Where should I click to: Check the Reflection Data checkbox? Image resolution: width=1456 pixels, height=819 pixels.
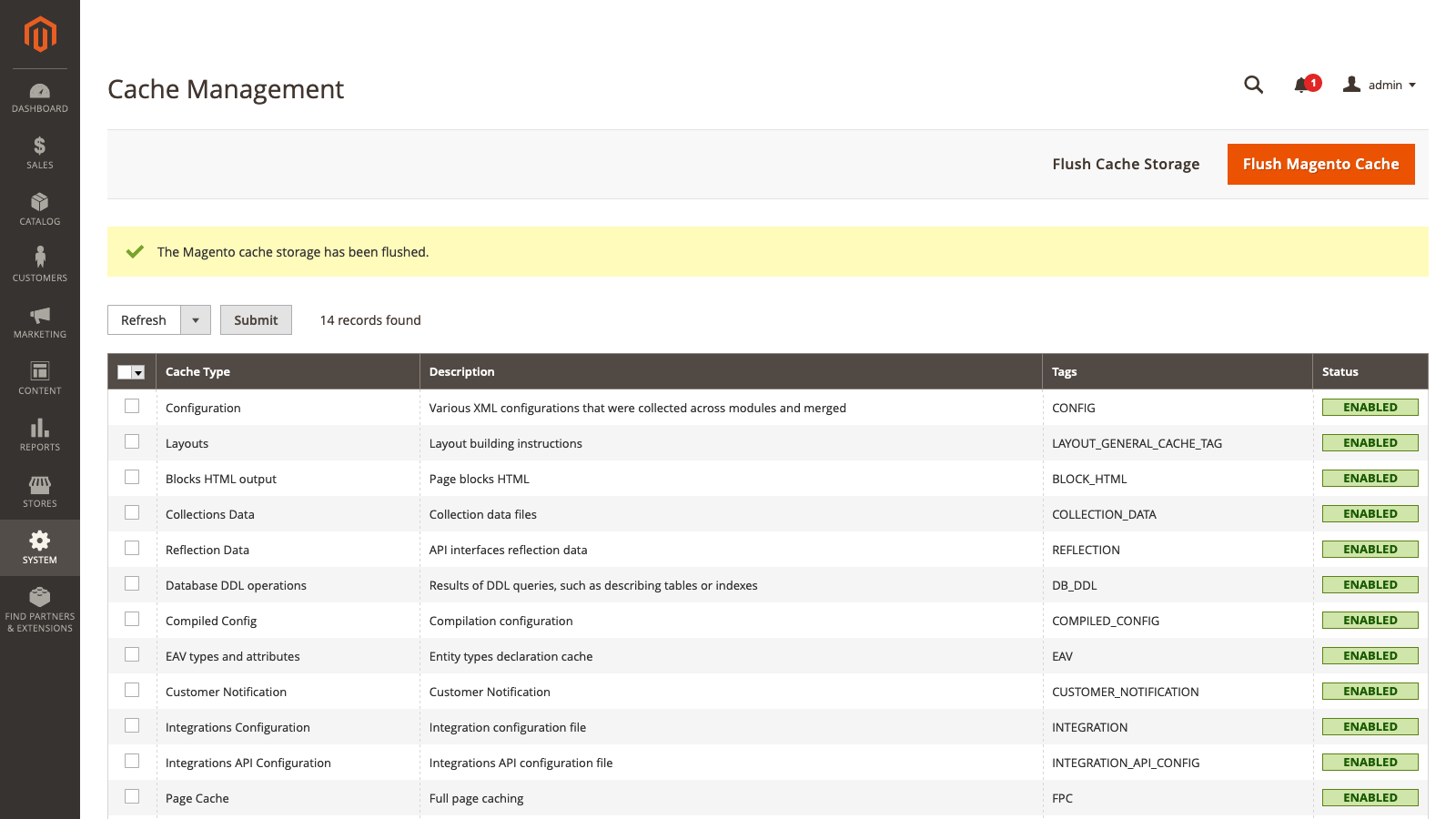coord(132,548)
